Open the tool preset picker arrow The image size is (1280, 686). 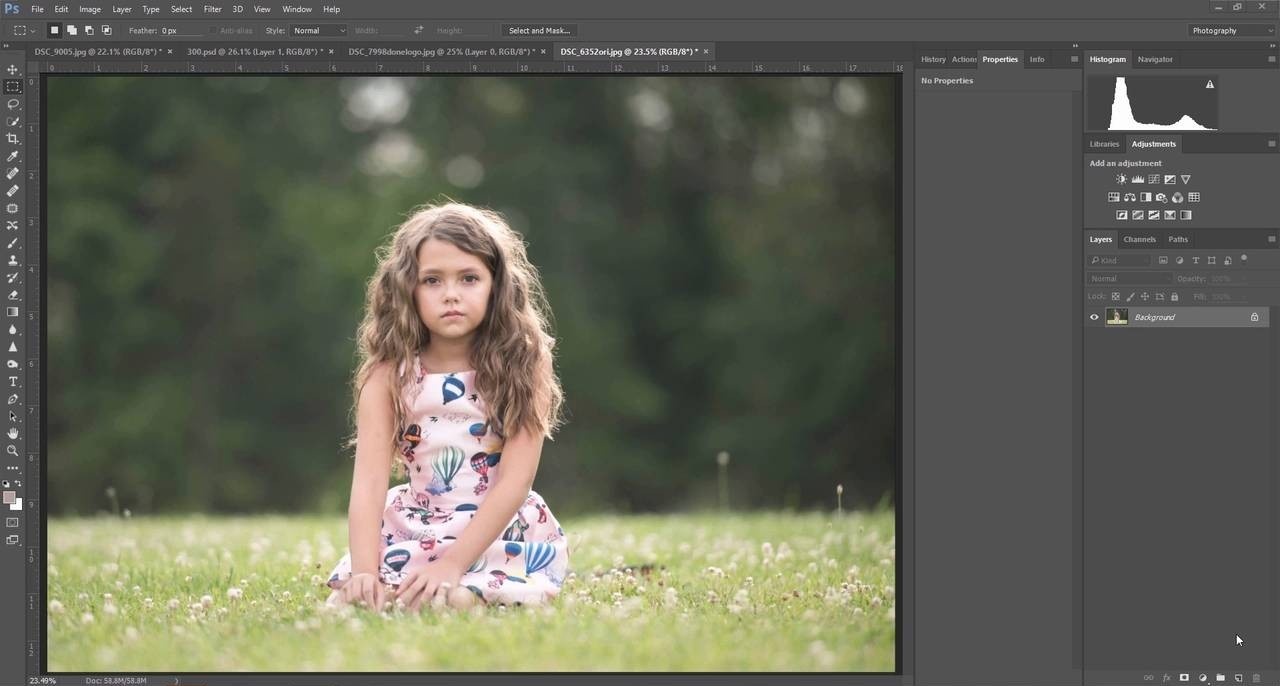33,31
